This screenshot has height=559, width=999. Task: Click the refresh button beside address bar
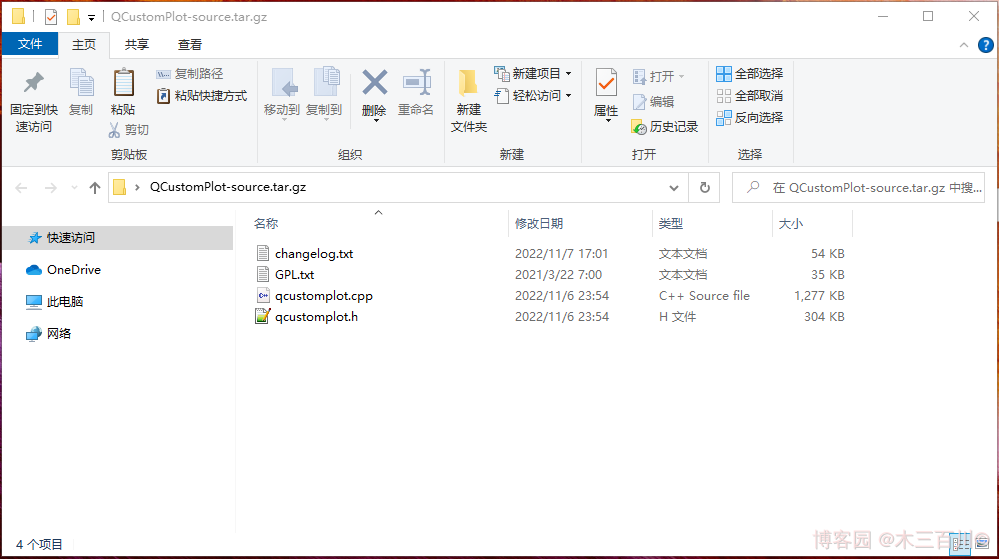click(704, 187)
